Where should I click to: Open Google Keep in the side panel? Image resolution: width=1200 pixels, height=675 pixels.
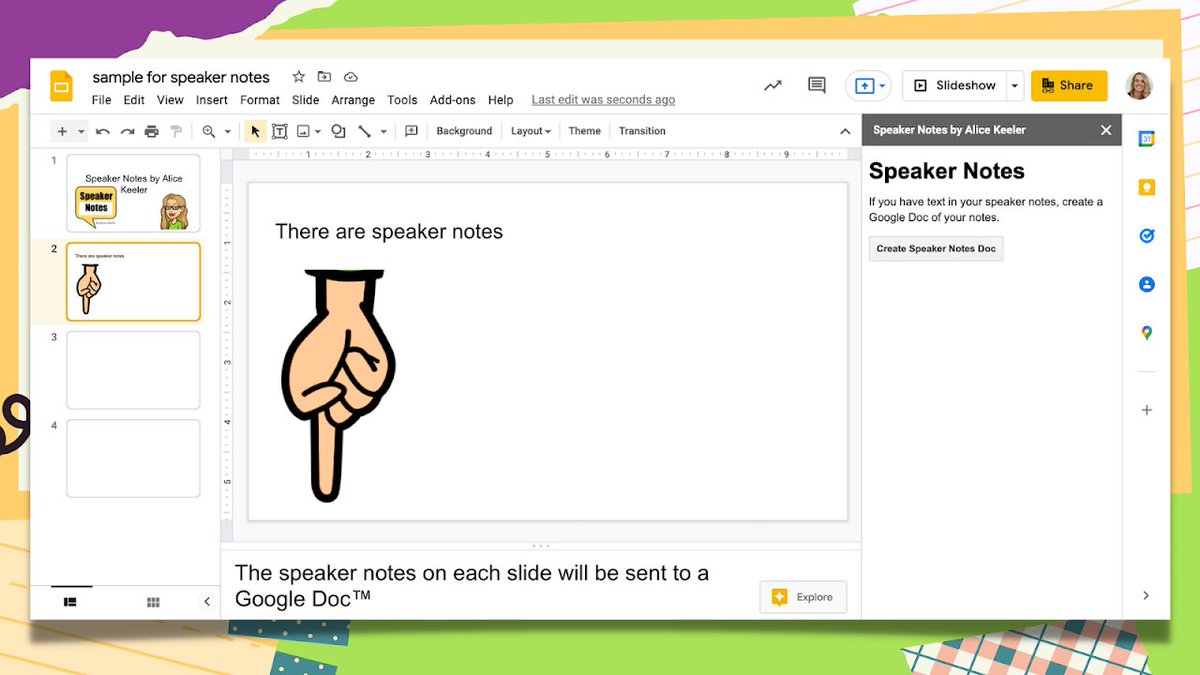(x=1144, y=186)
